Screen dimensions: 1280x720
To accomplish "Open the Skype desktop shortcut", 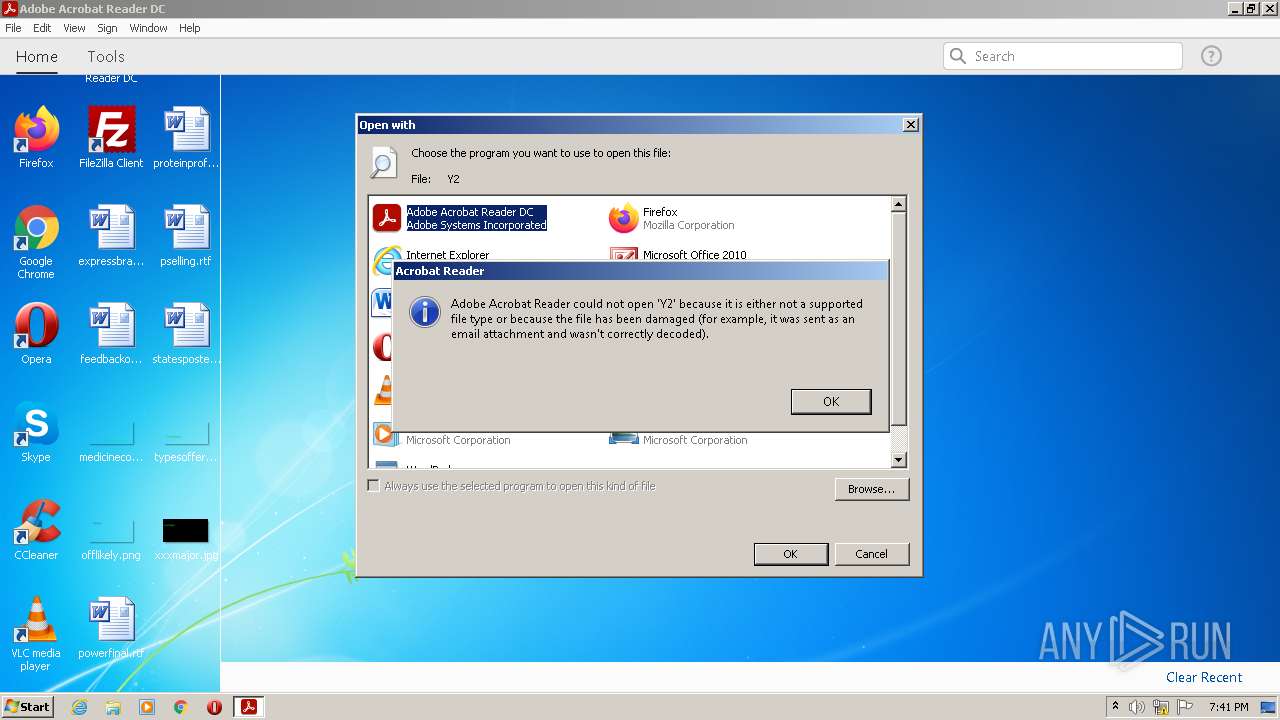I will (x=36, y=432).
